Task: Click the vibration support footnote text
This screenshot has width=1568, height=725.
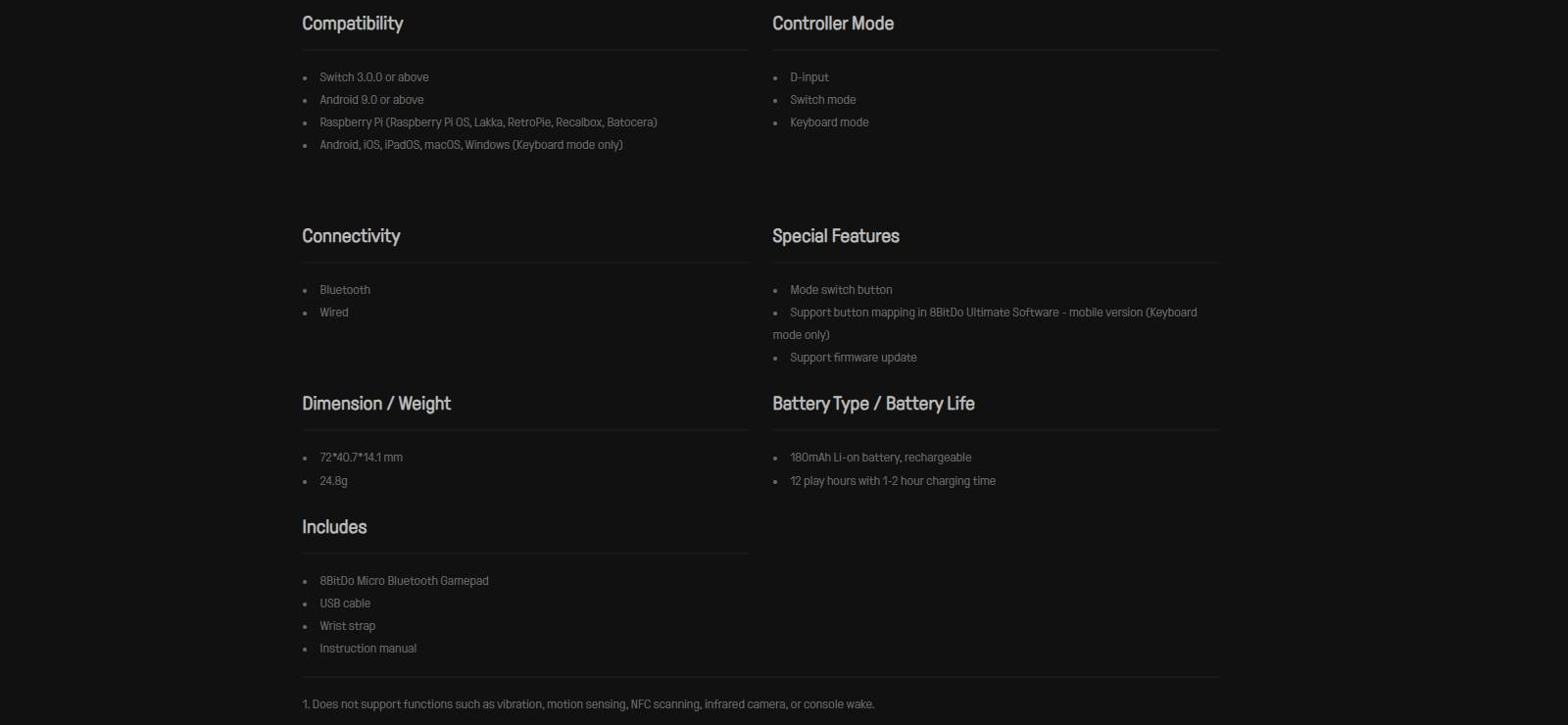Action: tap(588, 704)
